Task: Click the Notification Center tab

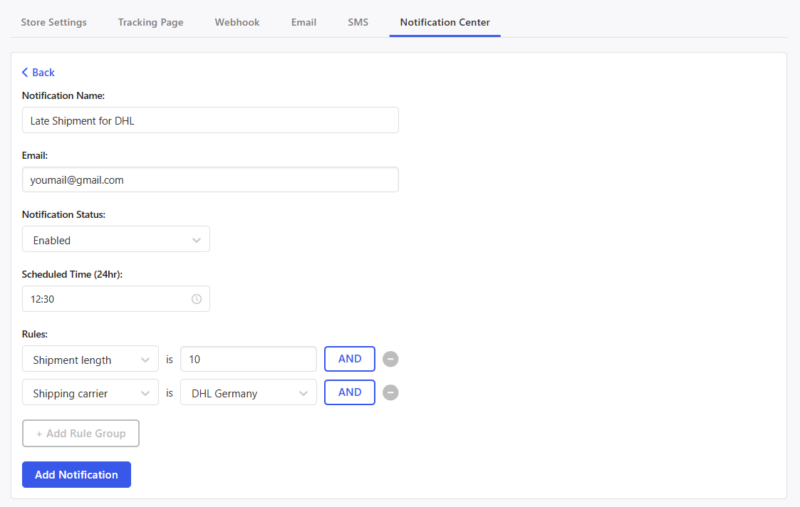Action: pyautogui.click(x=445, y=22)
